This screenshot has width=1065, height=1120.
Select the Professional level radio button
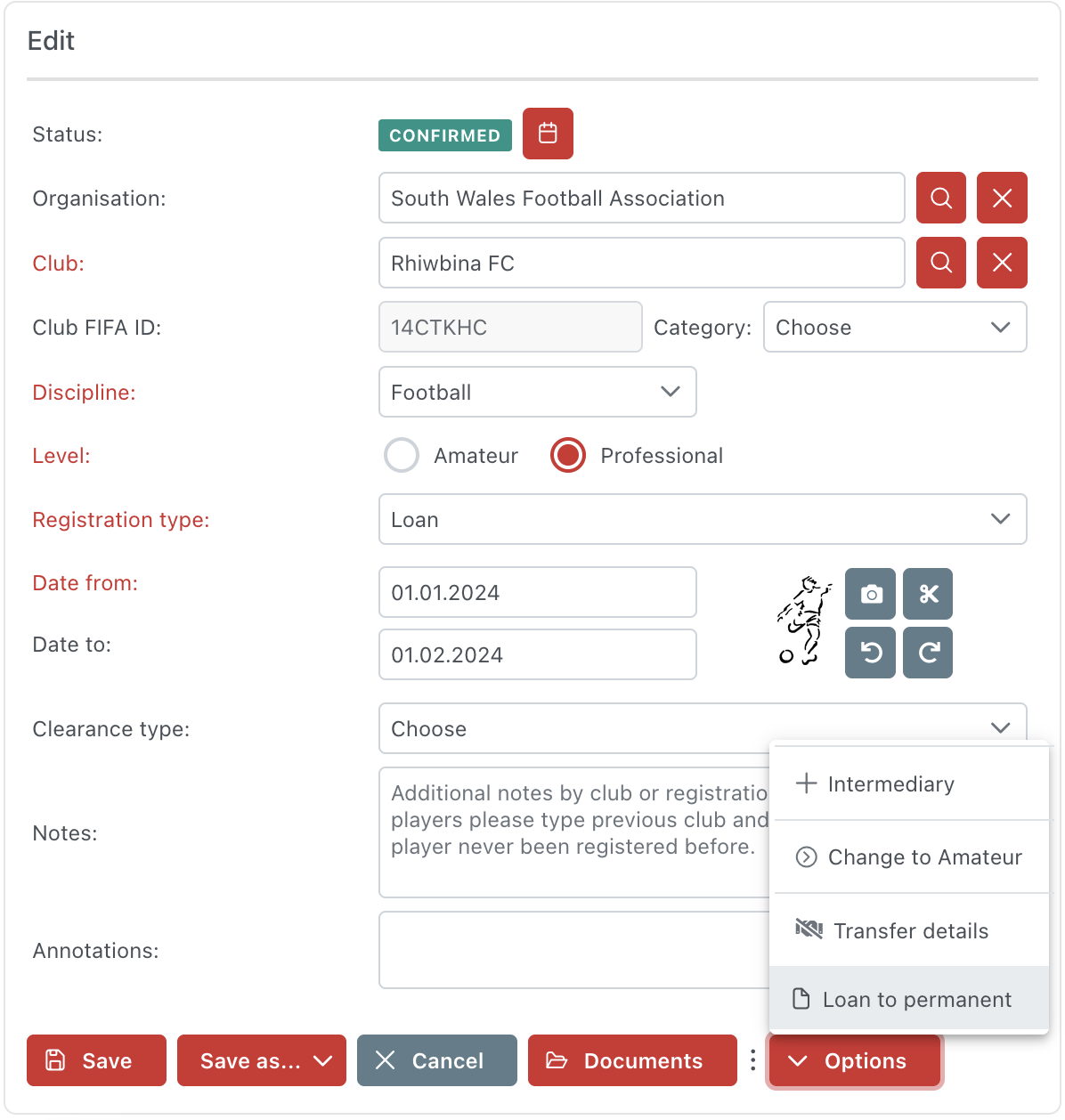click(568, 455)
